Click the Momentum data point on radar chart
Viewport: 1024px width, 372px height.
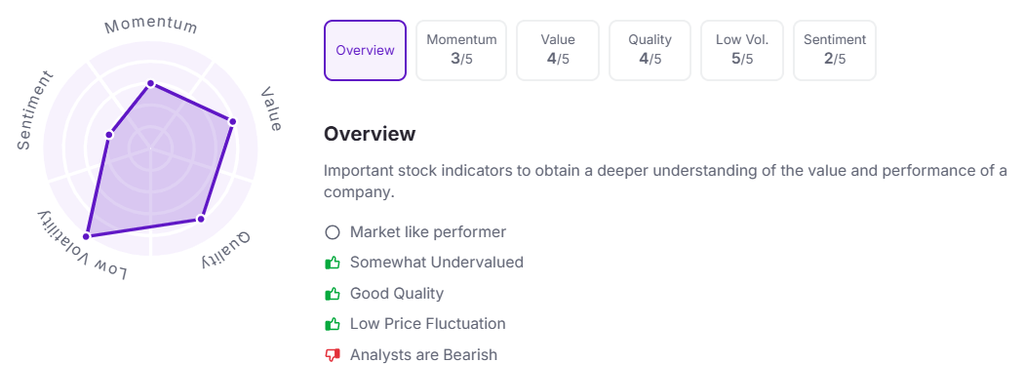[151, 84]
